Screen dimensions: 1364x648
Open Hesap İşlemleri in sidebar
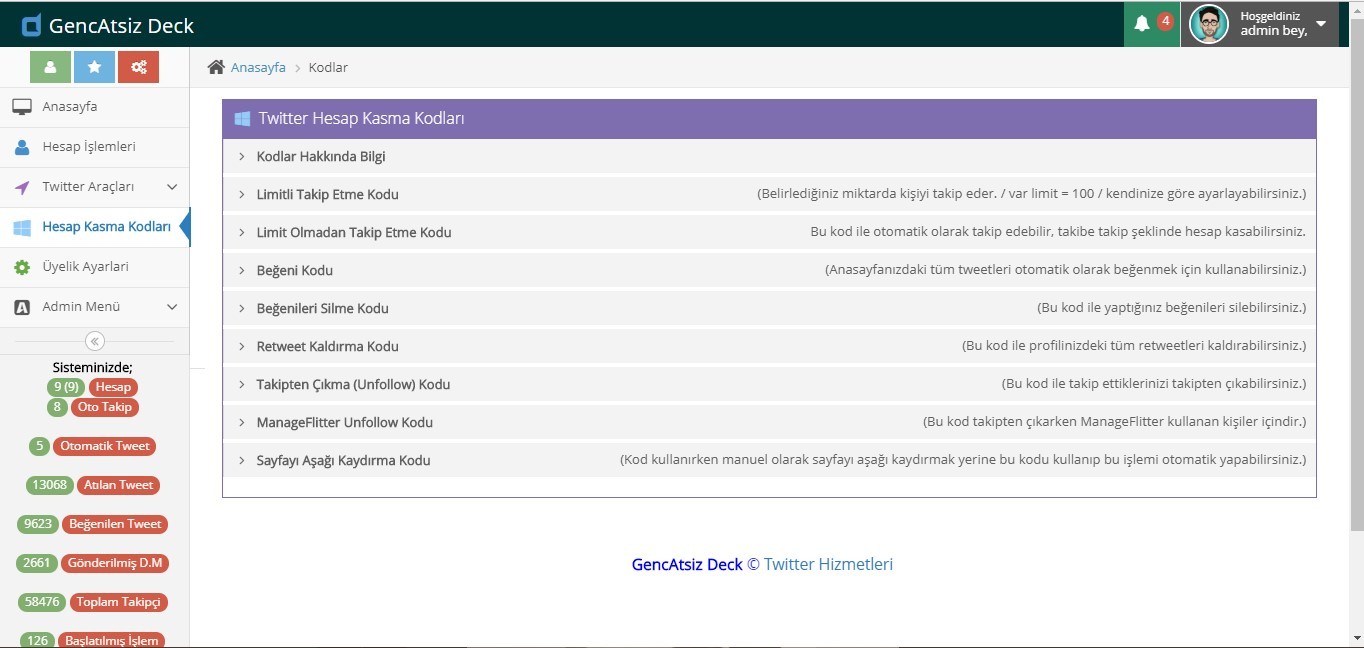pos(88,147)
